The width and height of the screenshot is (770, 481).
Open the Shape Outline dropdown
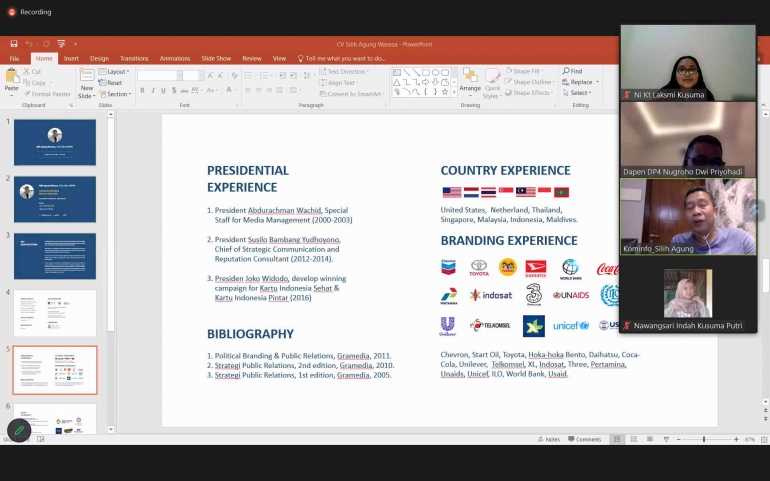coord(530,82)
